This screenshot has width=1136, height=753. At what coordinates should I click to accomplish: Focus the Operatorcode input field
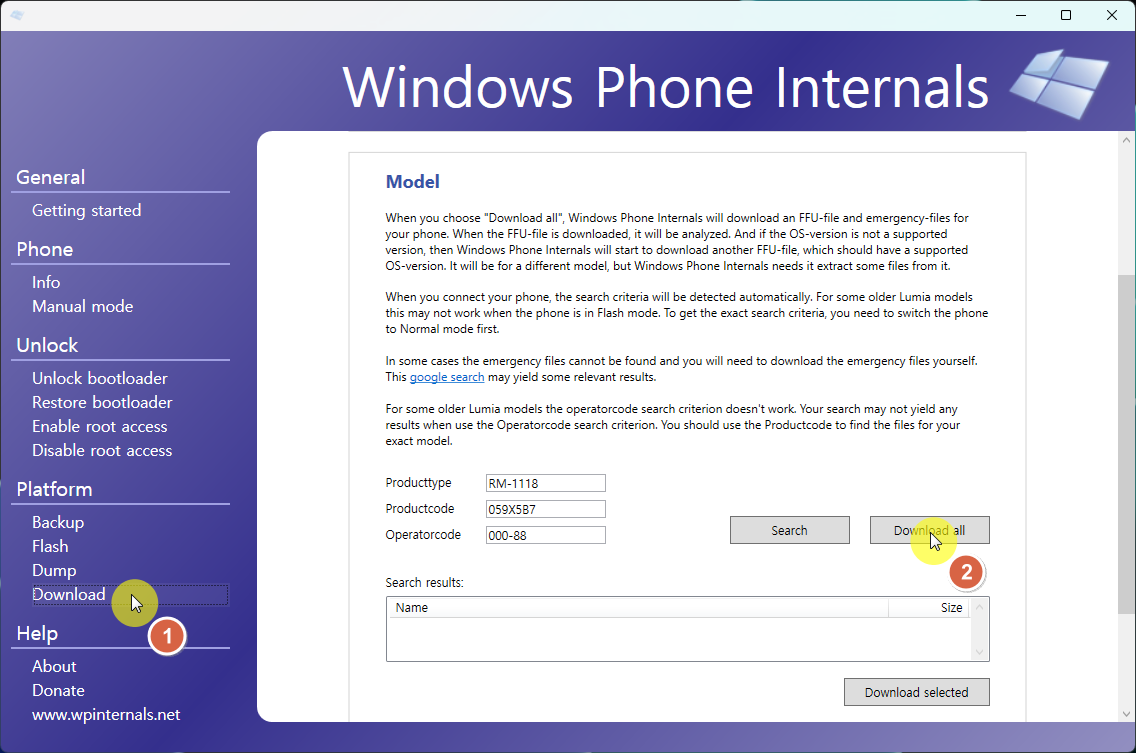pos(546,535)
